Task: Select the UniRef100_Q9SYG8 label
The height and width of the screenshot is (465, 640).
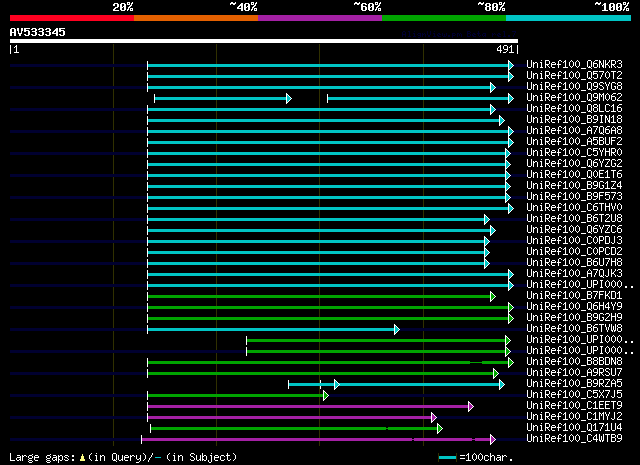Action: click(x=574, y=87)
